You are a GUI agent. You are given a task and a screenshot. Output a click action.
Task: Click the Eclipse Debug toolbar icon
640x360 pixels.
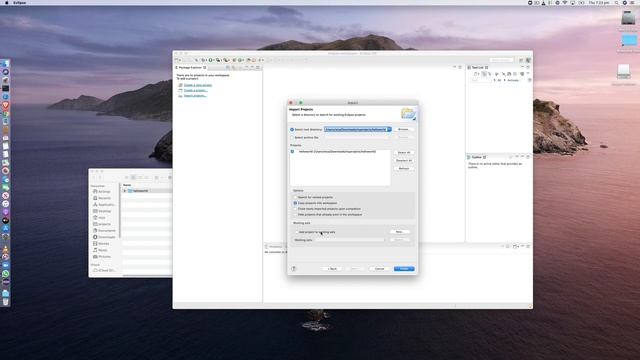[x=203, y=60]
